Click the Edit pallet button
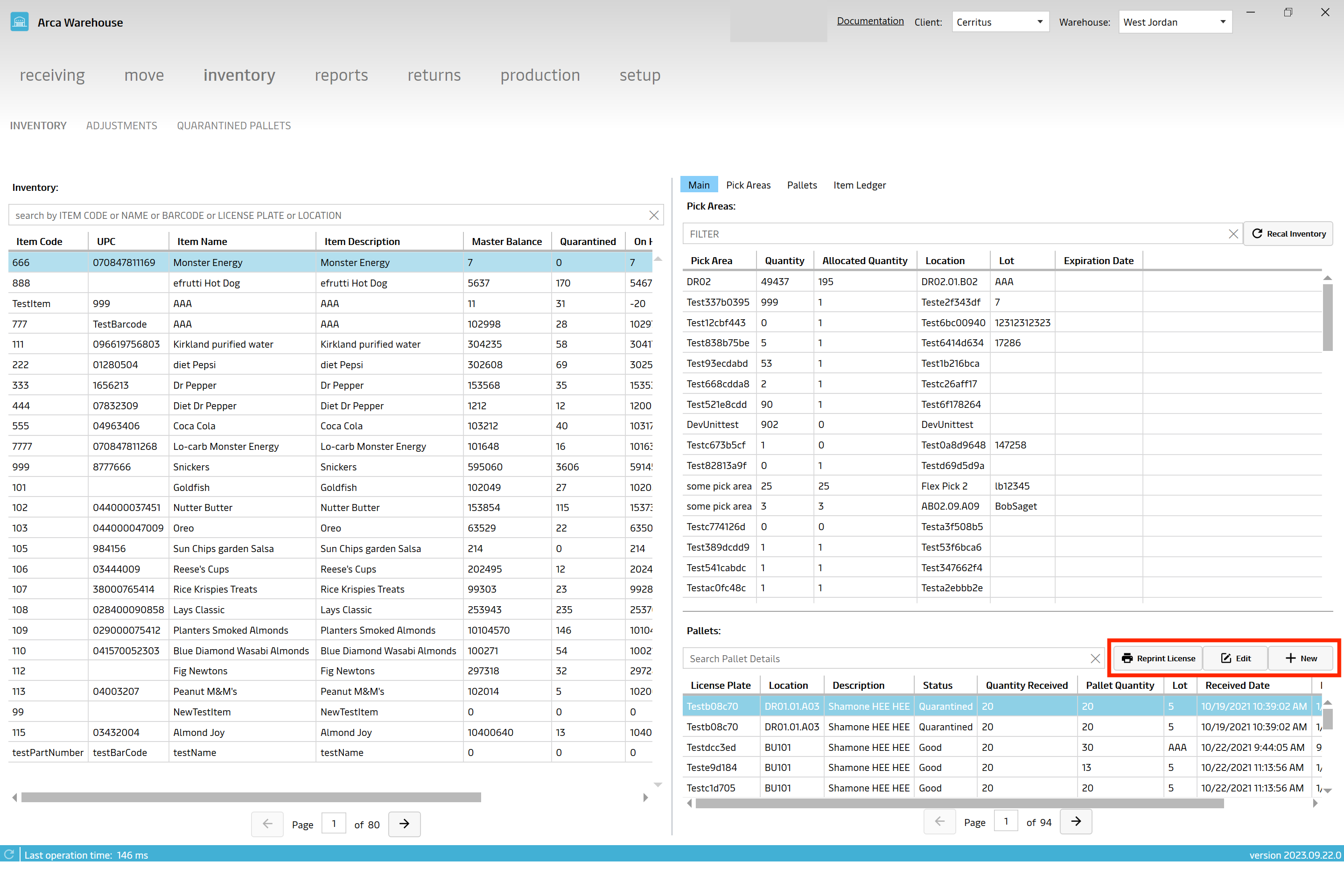 tap(1235, 658)
